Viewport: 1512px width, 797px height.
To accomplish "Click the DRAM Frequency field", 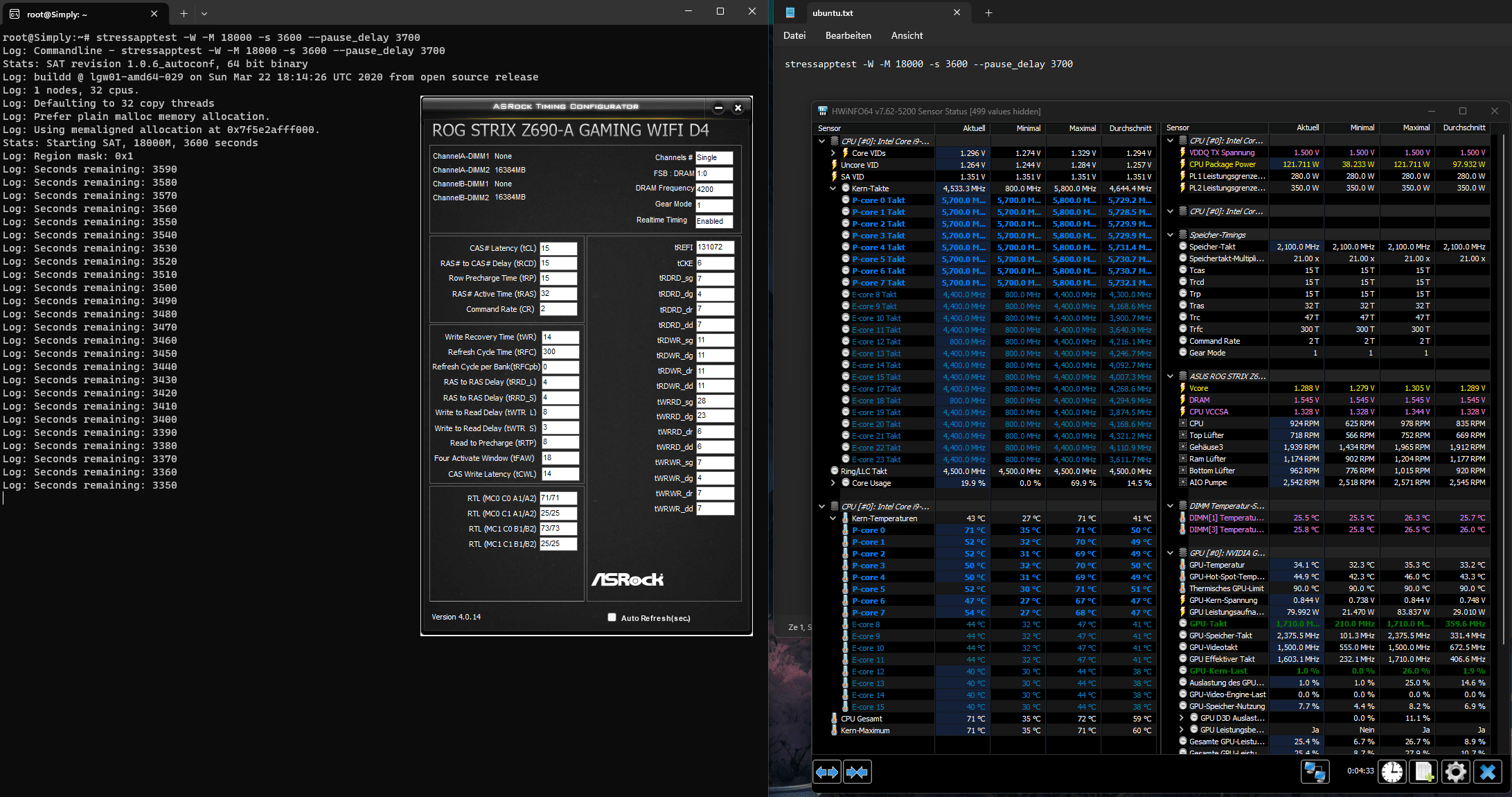I will (x=713, y=189).
